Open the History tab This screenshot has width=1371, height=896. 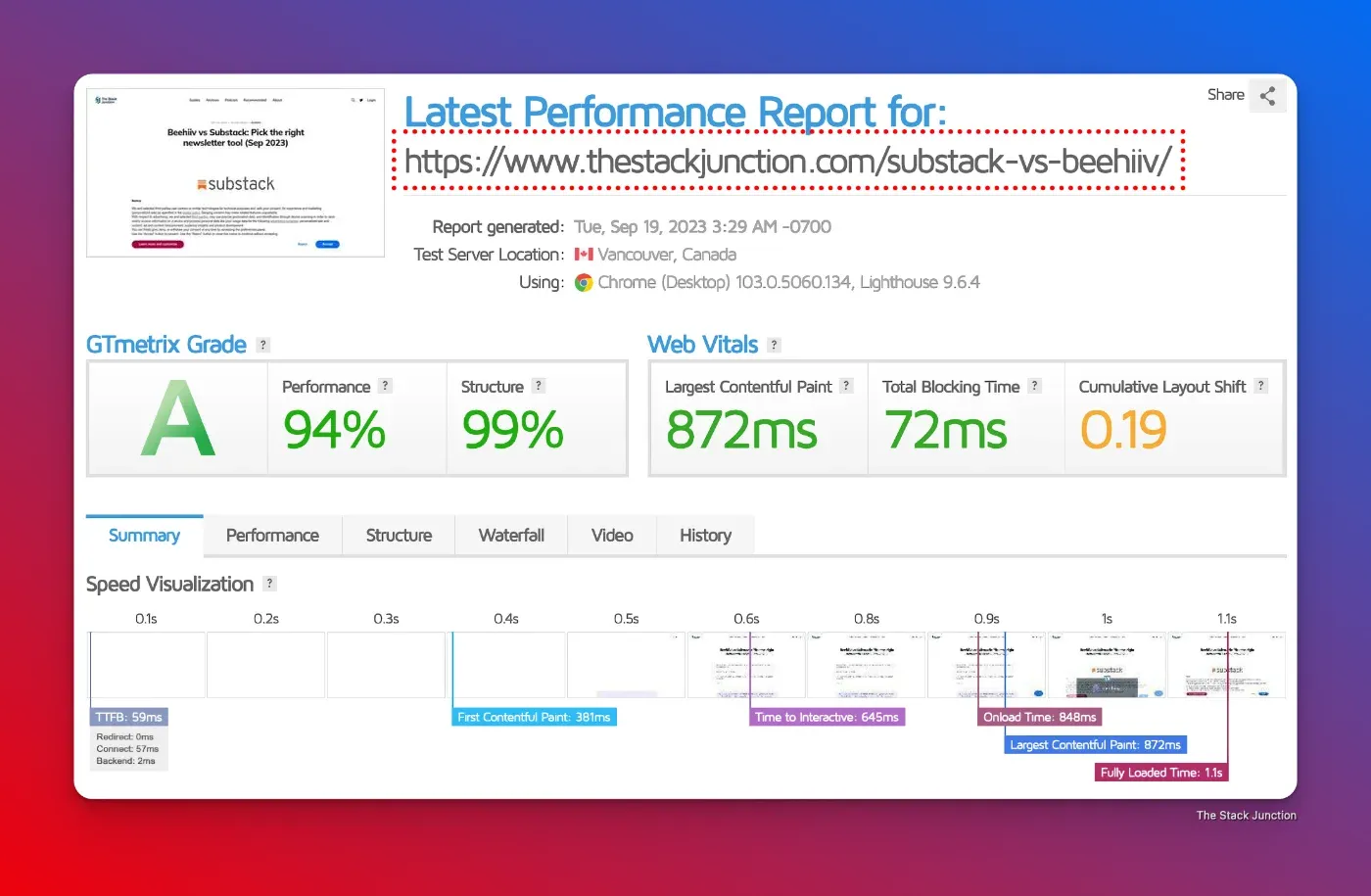pos(705,535)
